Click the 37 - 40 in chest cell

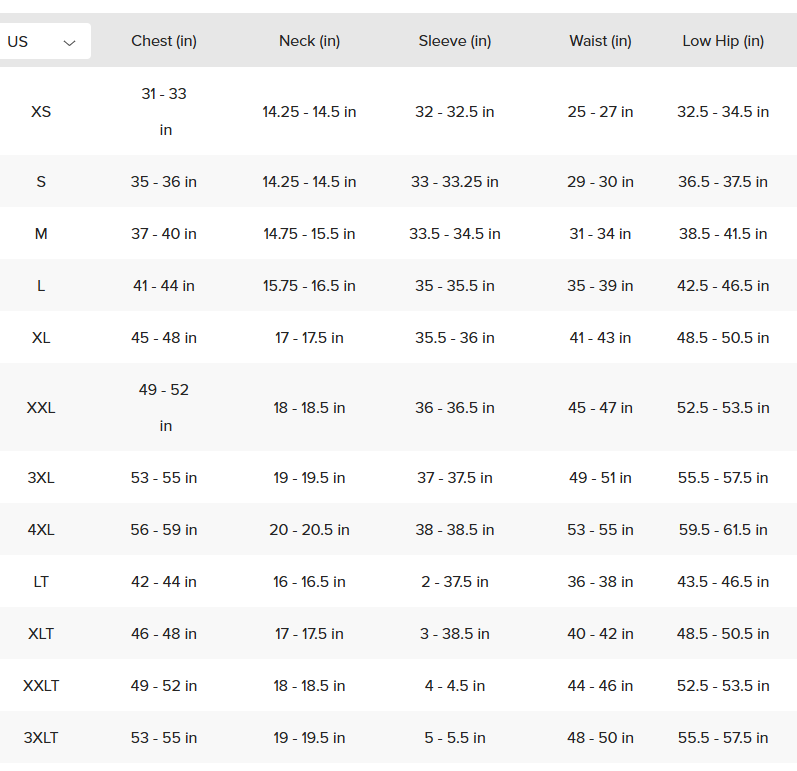(164, 234)
